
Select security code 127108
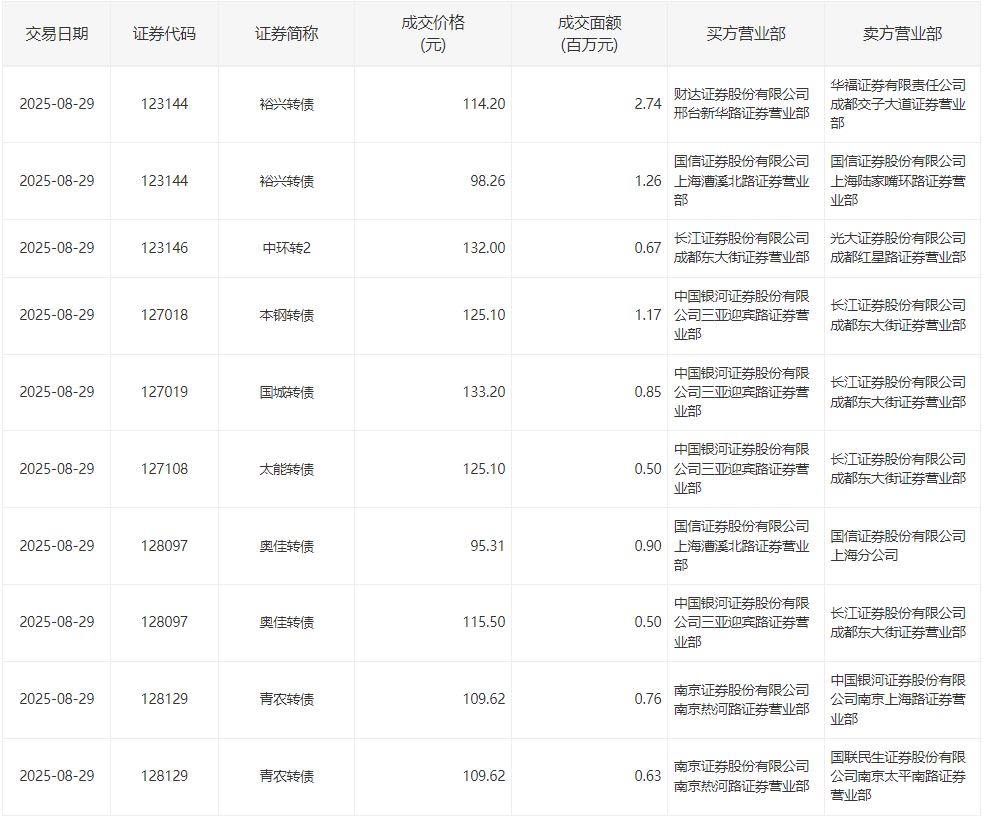click(164, 469)
